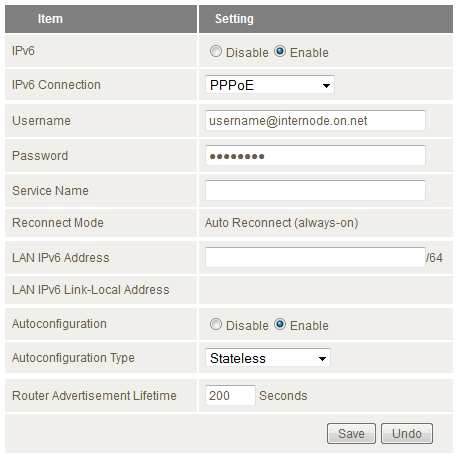Screen dimensions: 458x460
Task: Select Autoconfiguration Disable radio button
Action: [x=216, y=324]
